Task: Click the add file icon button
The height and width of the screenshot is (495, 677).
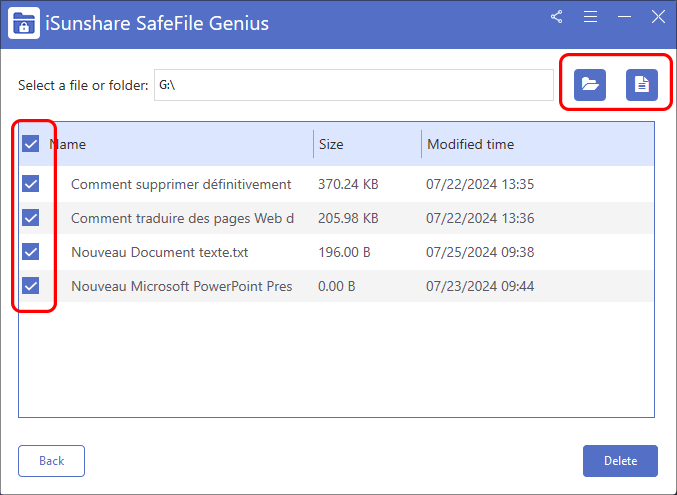Action: point(641,85)
